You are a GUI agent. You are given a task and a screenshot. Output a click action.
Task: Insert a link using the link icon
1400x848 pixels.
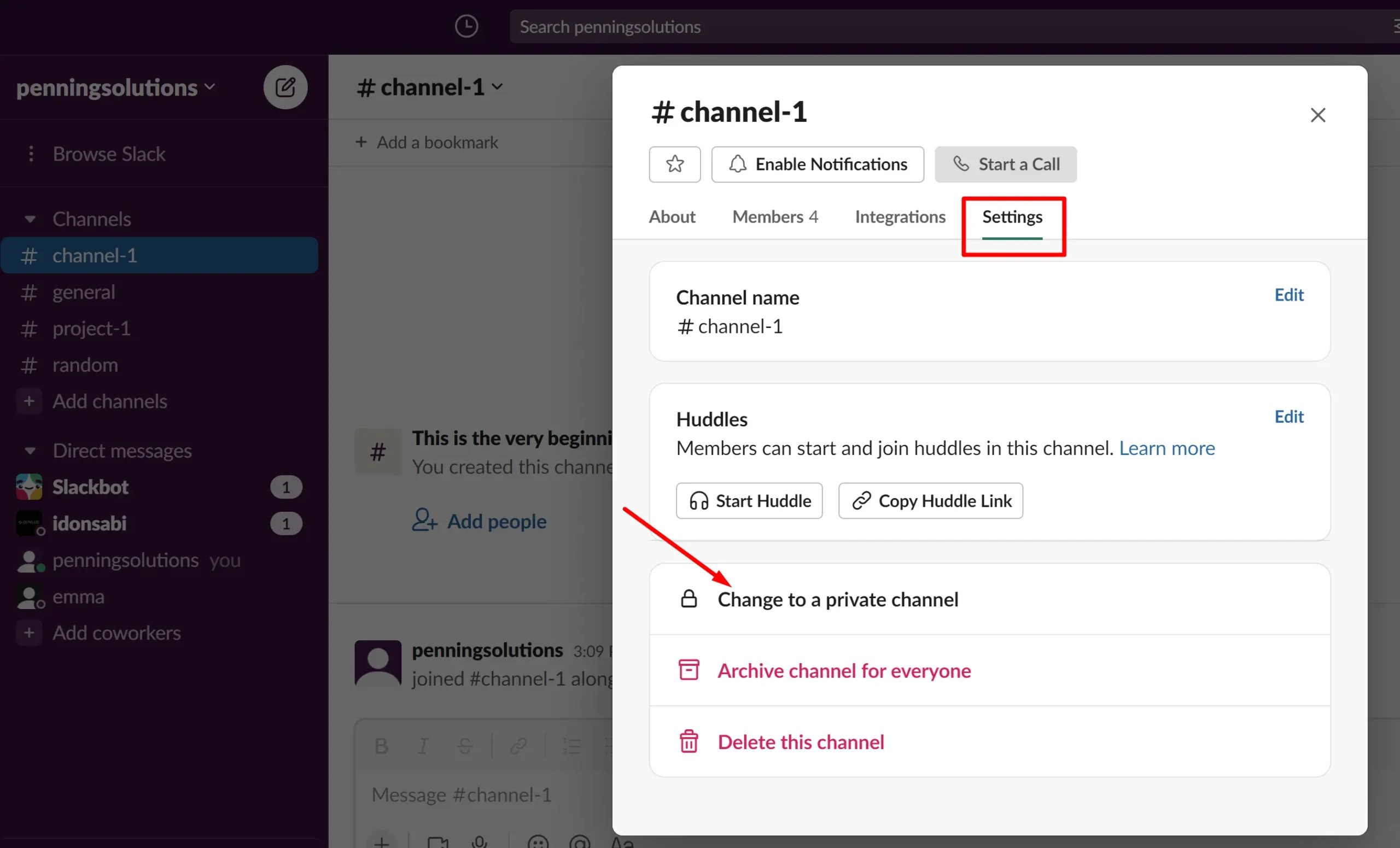point(518,746)
